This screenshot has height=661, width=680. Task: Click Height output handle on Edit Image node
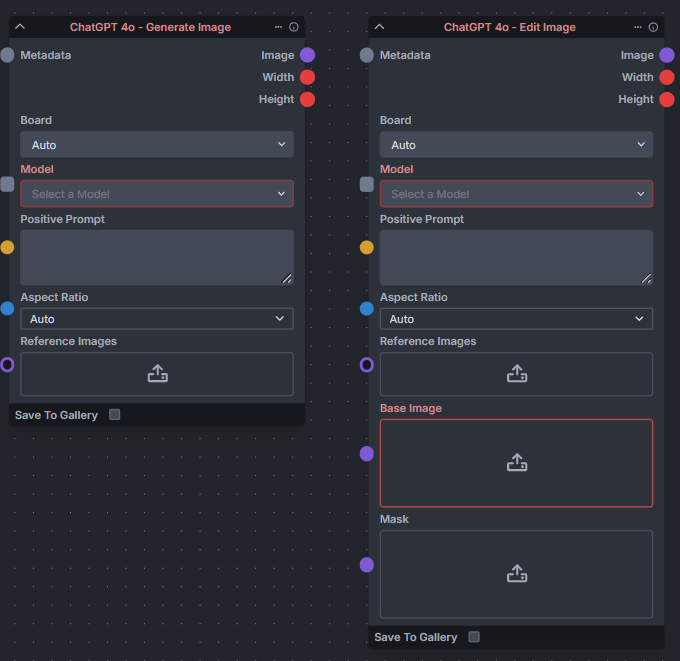667,99
